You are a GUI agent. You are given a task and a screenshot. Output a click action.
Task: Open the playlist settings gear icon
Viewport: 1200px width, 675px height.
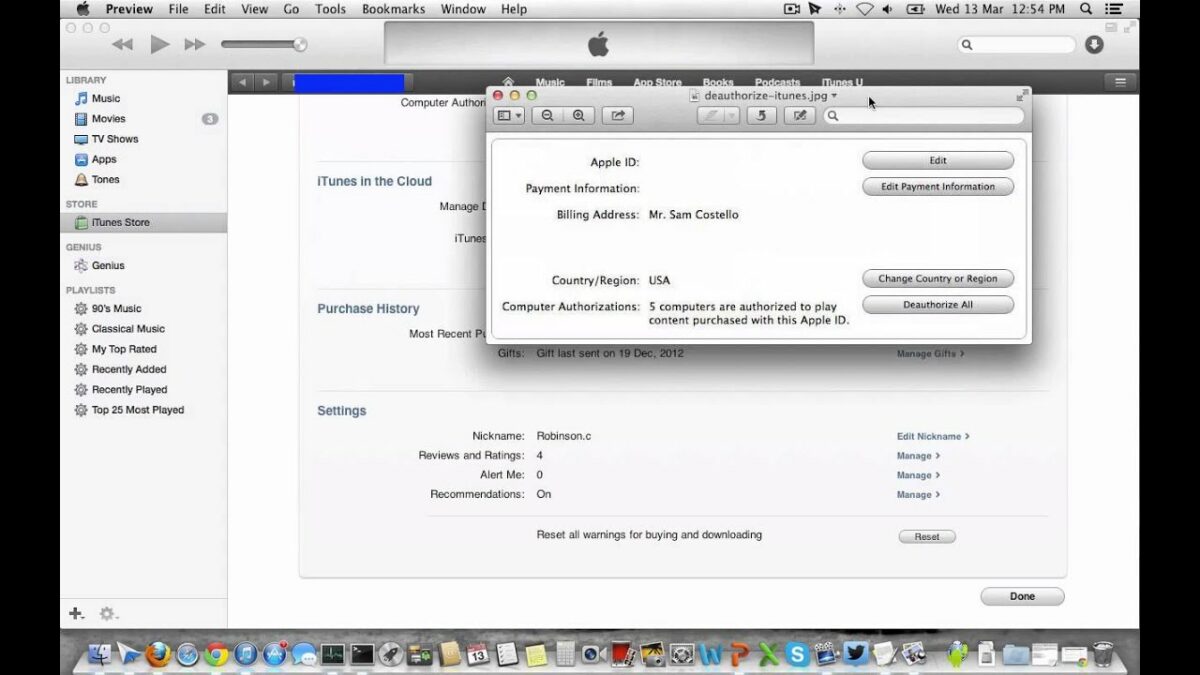point(107,613)
